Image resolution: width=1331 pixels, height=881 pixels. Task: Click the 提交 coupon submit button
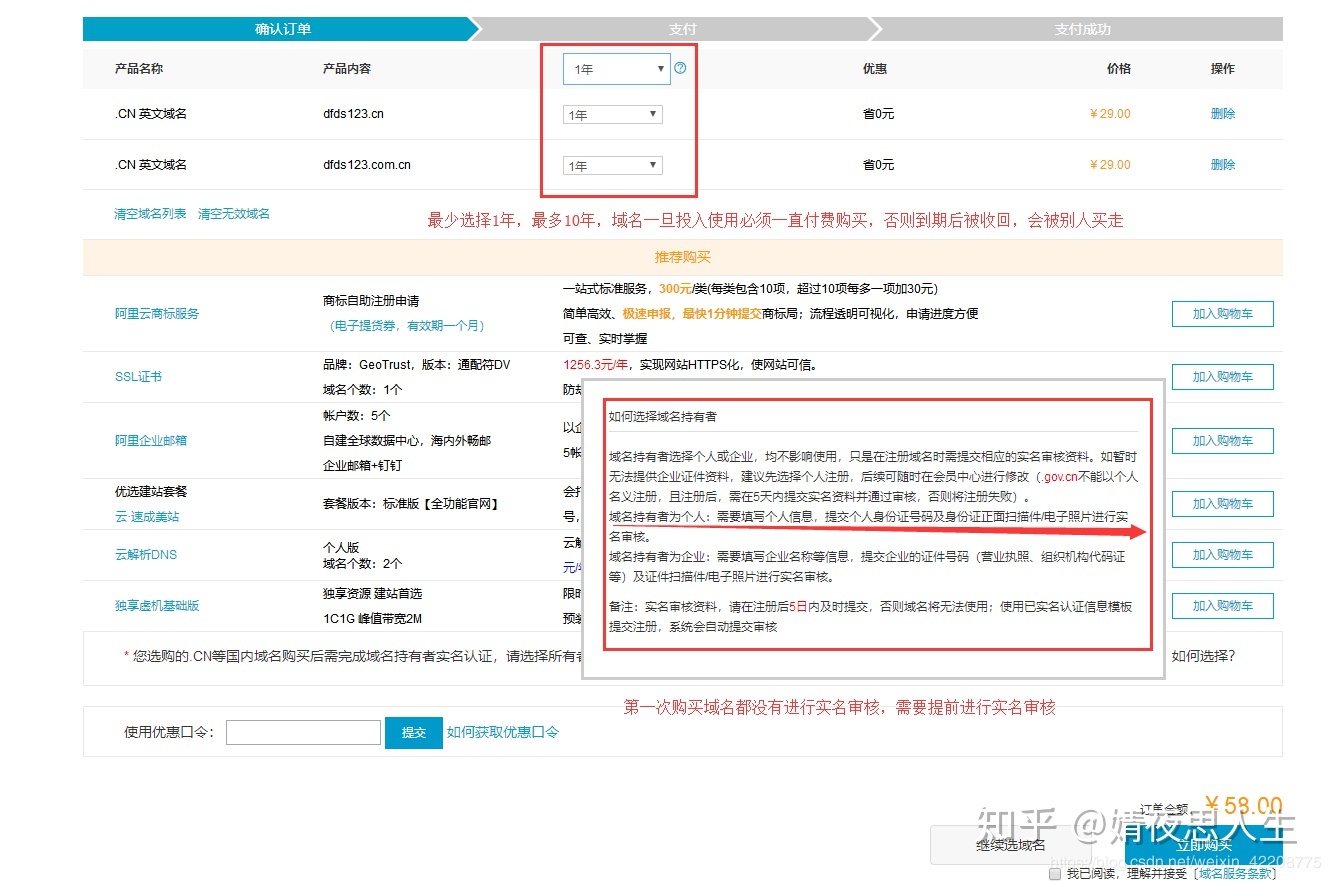pyautogui.click(x=413, y=731)
